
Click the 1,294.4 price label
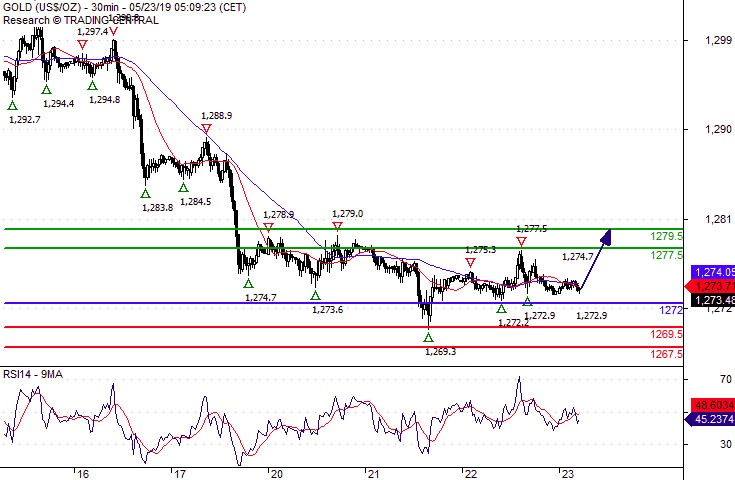(x=59, y=104)
